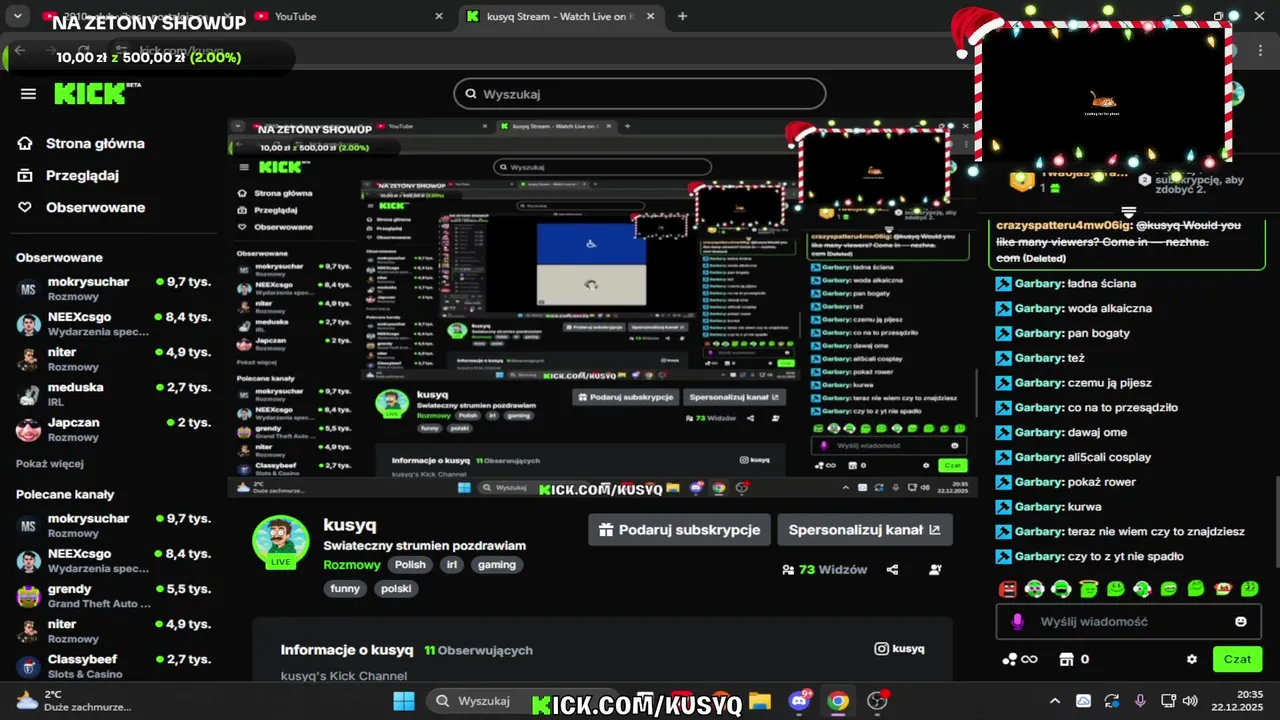Viewport: 1280px width, 720px height.
Task: Open the Japczan channel
Action: 114,429
